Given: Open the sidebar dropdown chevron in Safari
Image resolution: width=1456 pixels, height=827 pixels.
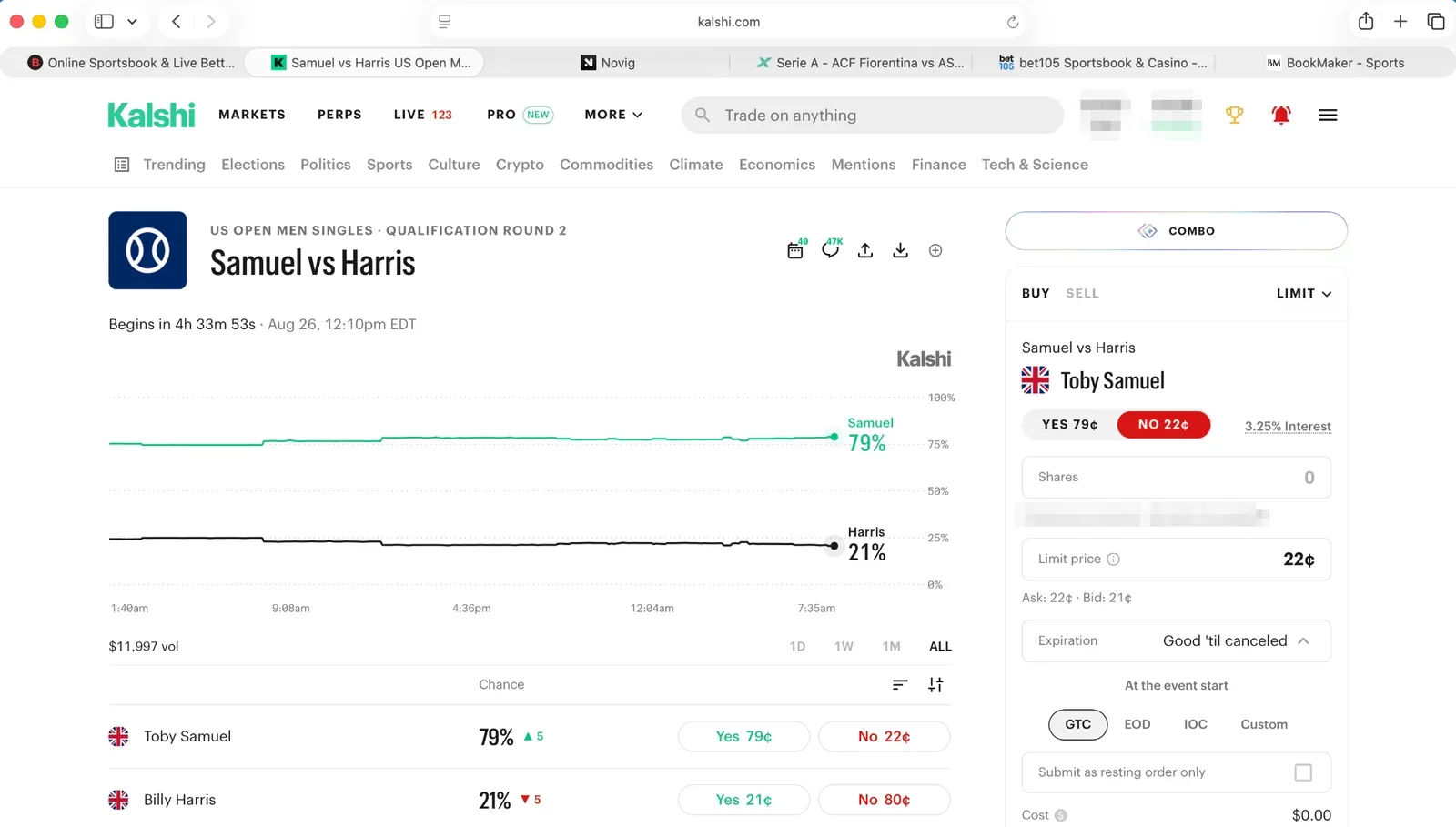Looking at the screenshot, I should coord(132,21).
